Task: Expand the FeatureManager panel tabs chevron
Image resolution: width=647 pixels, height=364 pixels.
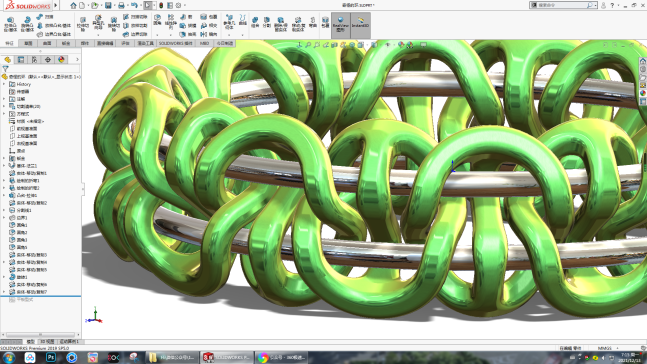Action: click(x=77, y=60)
